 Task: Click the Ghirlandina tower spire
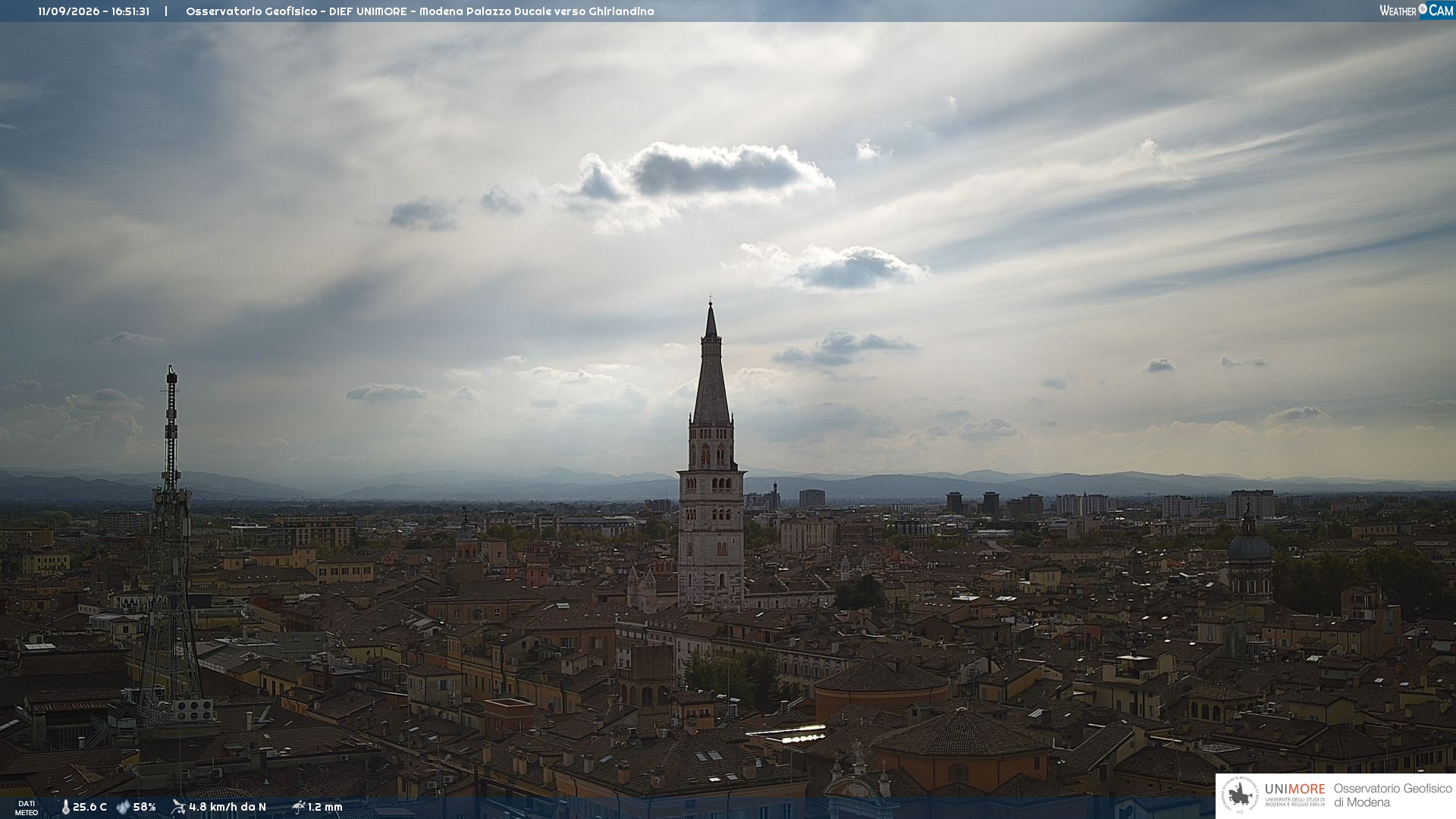coord(711,364)
